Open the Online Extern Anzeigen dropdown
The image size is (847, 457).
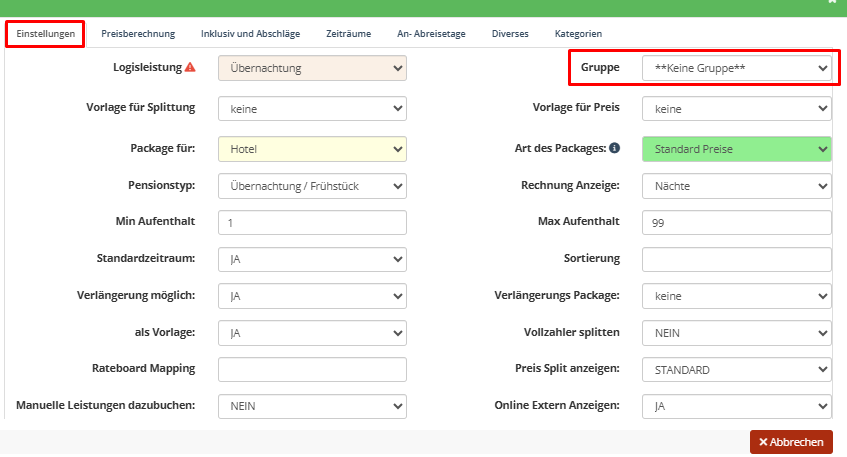(736, 406)
